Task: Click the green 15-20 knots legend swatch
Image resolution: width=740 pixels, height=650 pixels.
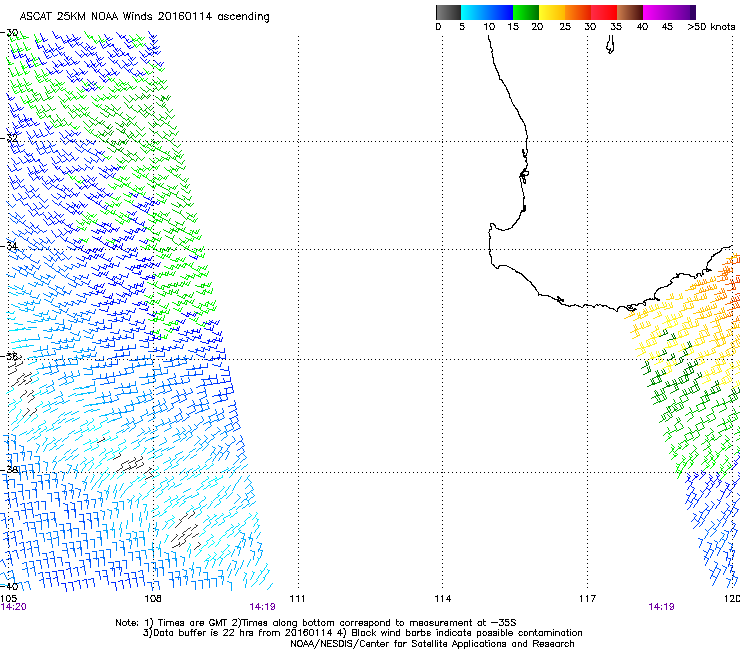Action: (526, 12)
